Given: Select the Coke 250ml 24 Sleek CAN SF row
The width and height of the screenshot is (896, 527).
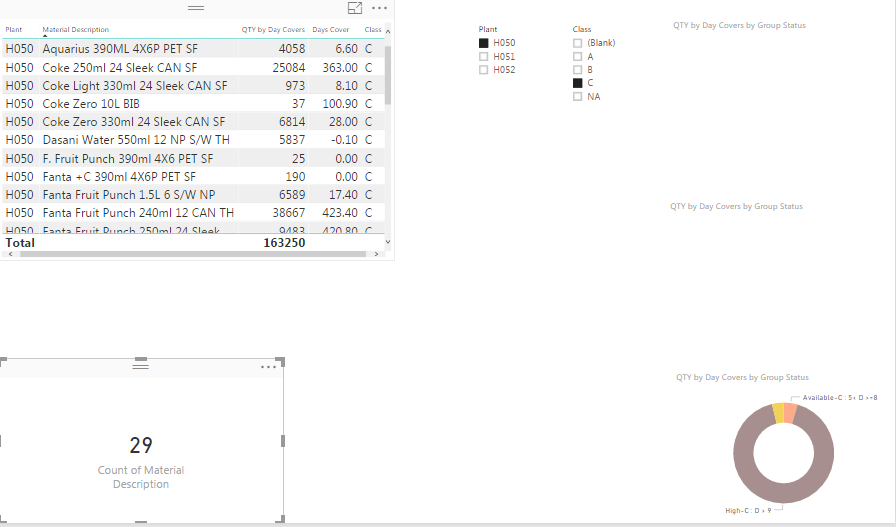Looking at the screenshot, I should click(193, 67).
